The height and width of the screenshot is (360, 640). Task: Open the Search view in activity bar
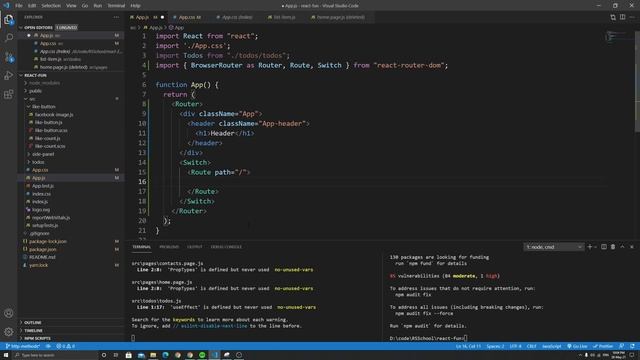pyautogui.click(x=9, y=38)
